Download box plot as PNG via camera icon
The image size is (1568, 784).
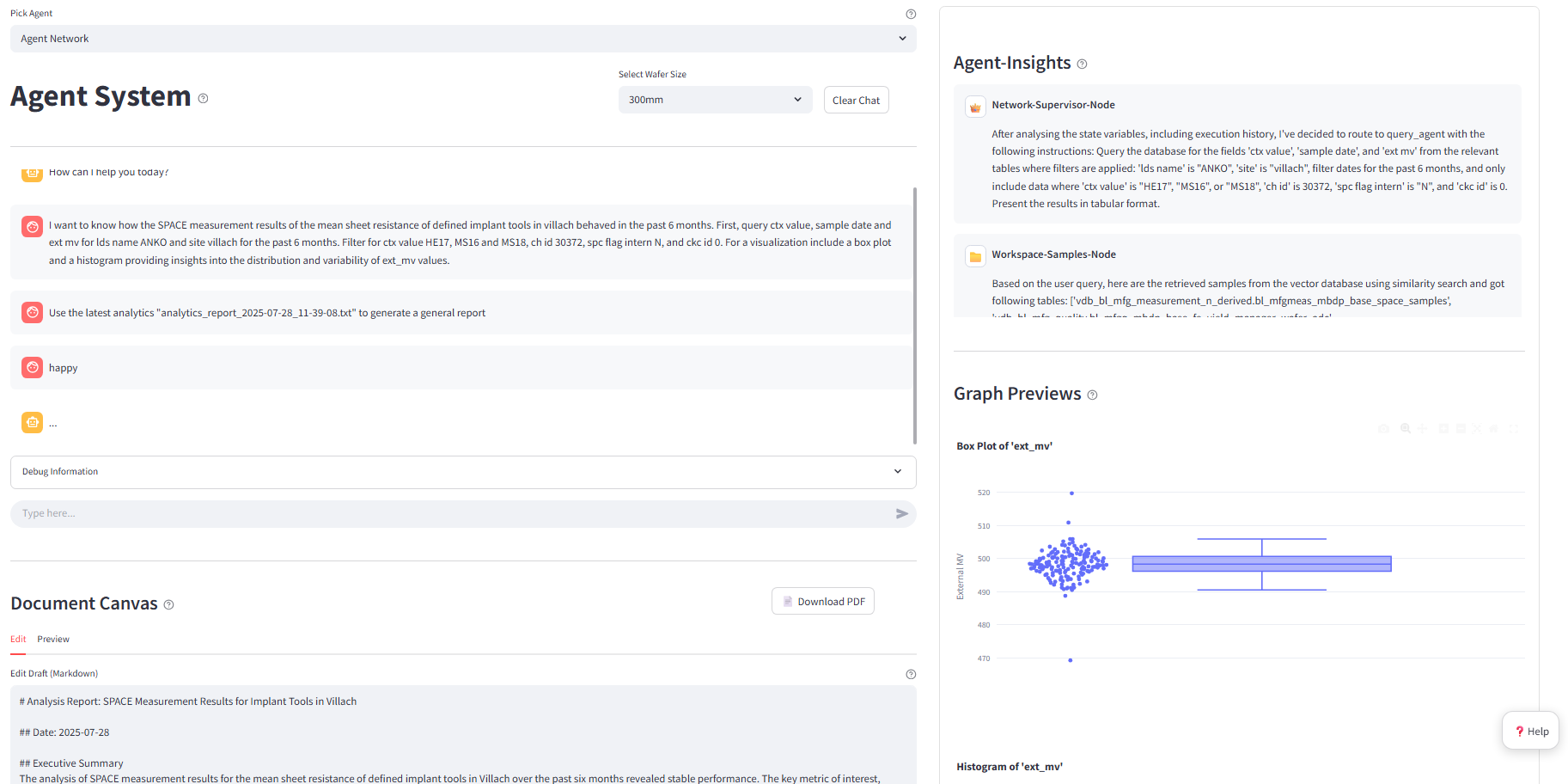coord(1383,428)
